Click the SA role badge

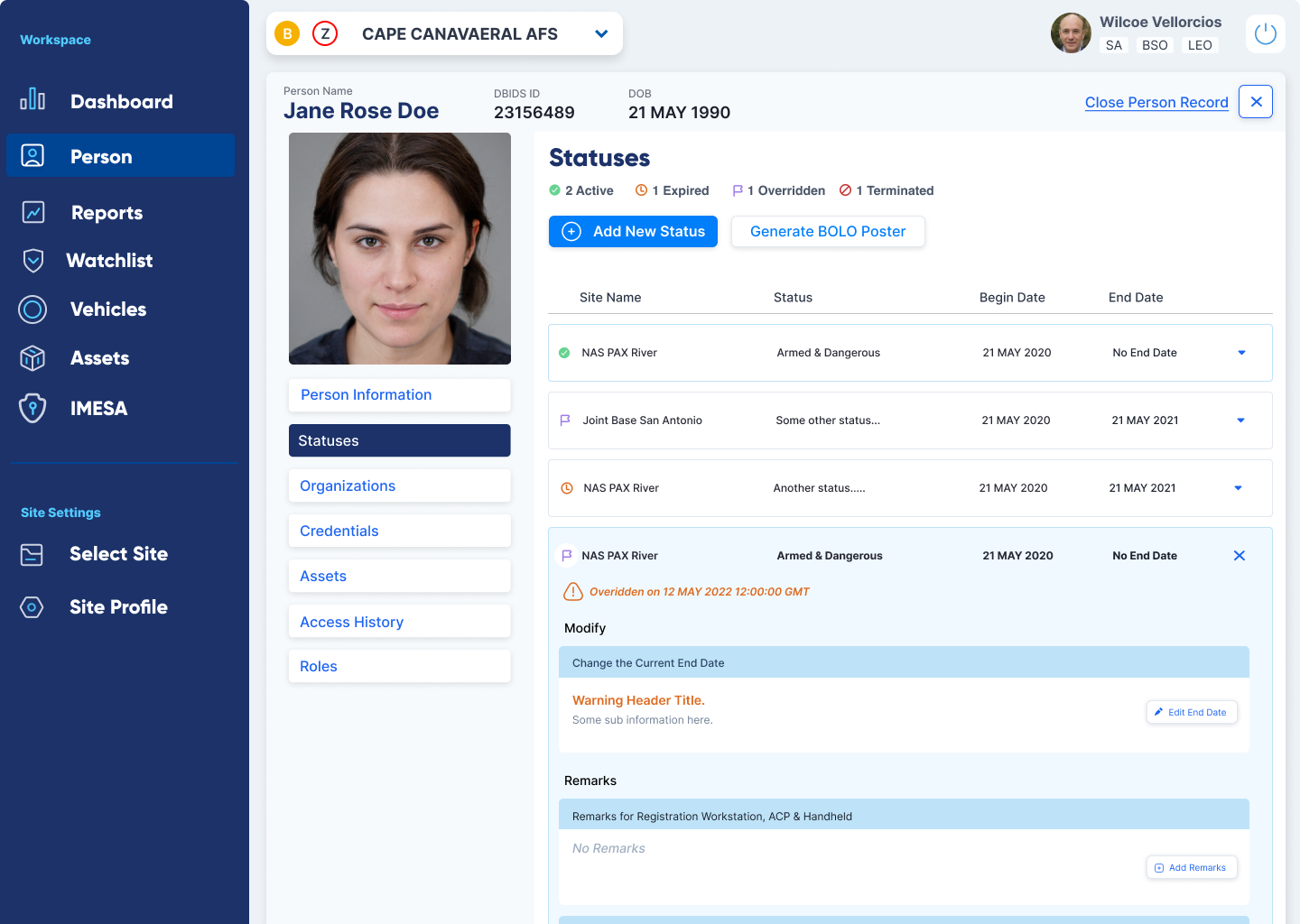1114,45
